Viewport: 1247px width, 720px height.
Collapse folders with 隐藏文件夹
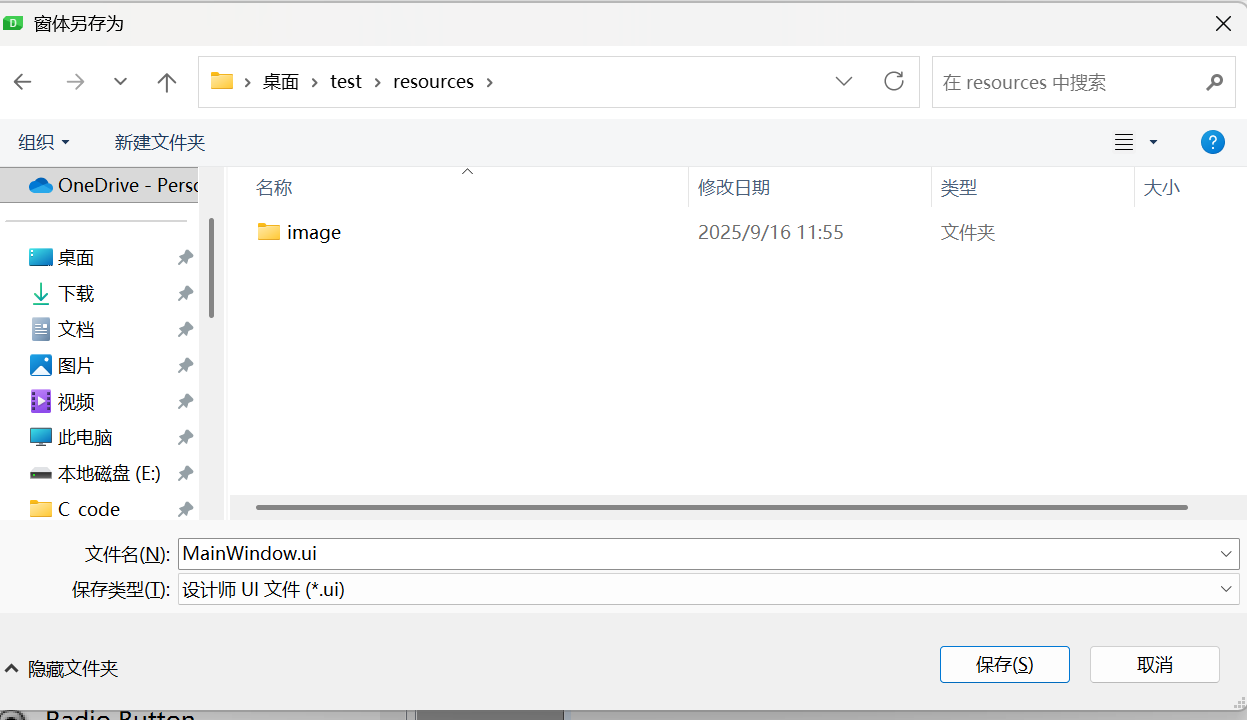pos(62,668)
